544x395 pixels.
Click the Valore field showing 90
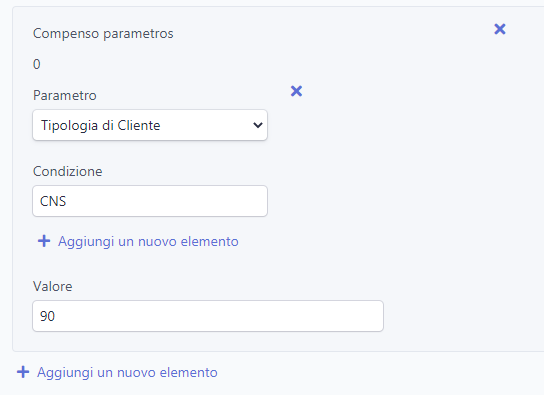(208, 316)
